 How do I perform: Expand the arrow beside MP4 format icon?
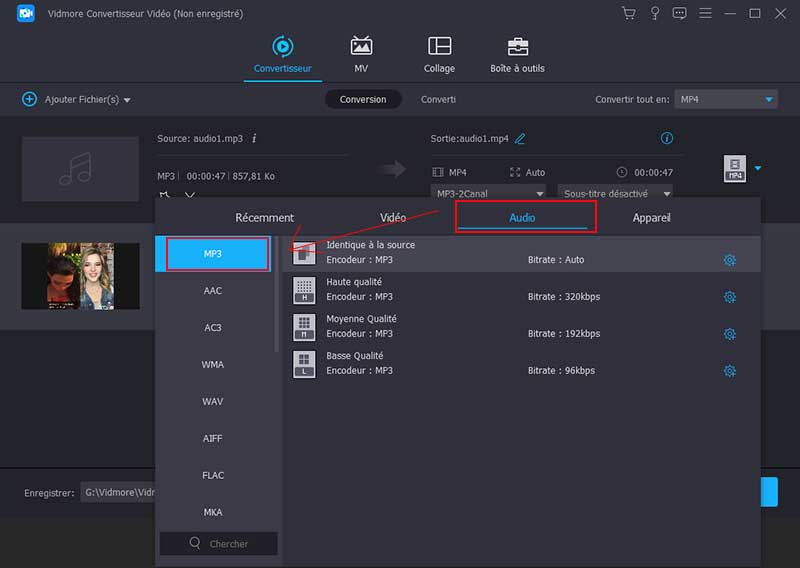pos(758,168)
